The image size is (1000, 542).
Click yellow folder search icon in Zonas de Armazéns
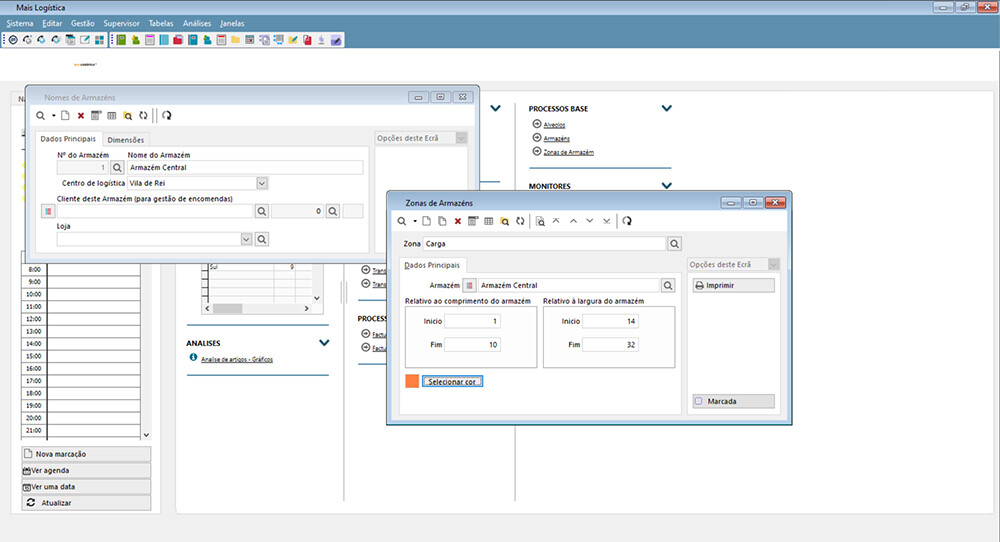504,221
